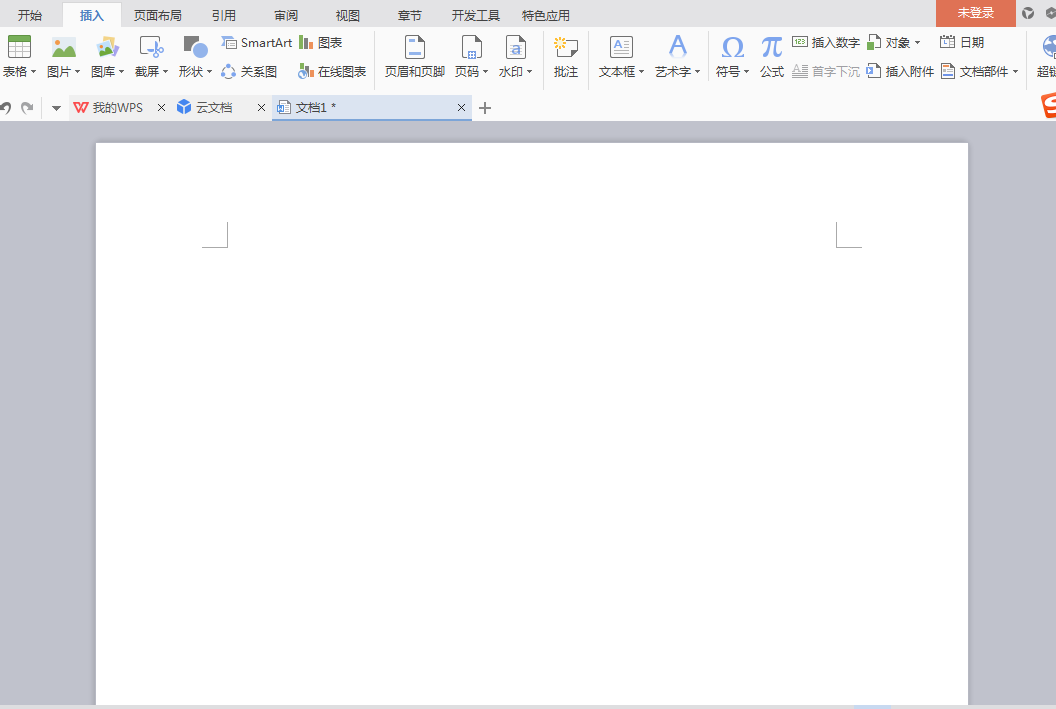Click the SmartArt icon
The height and width of the screenshot is (709, 1056).
coord(229,43)
